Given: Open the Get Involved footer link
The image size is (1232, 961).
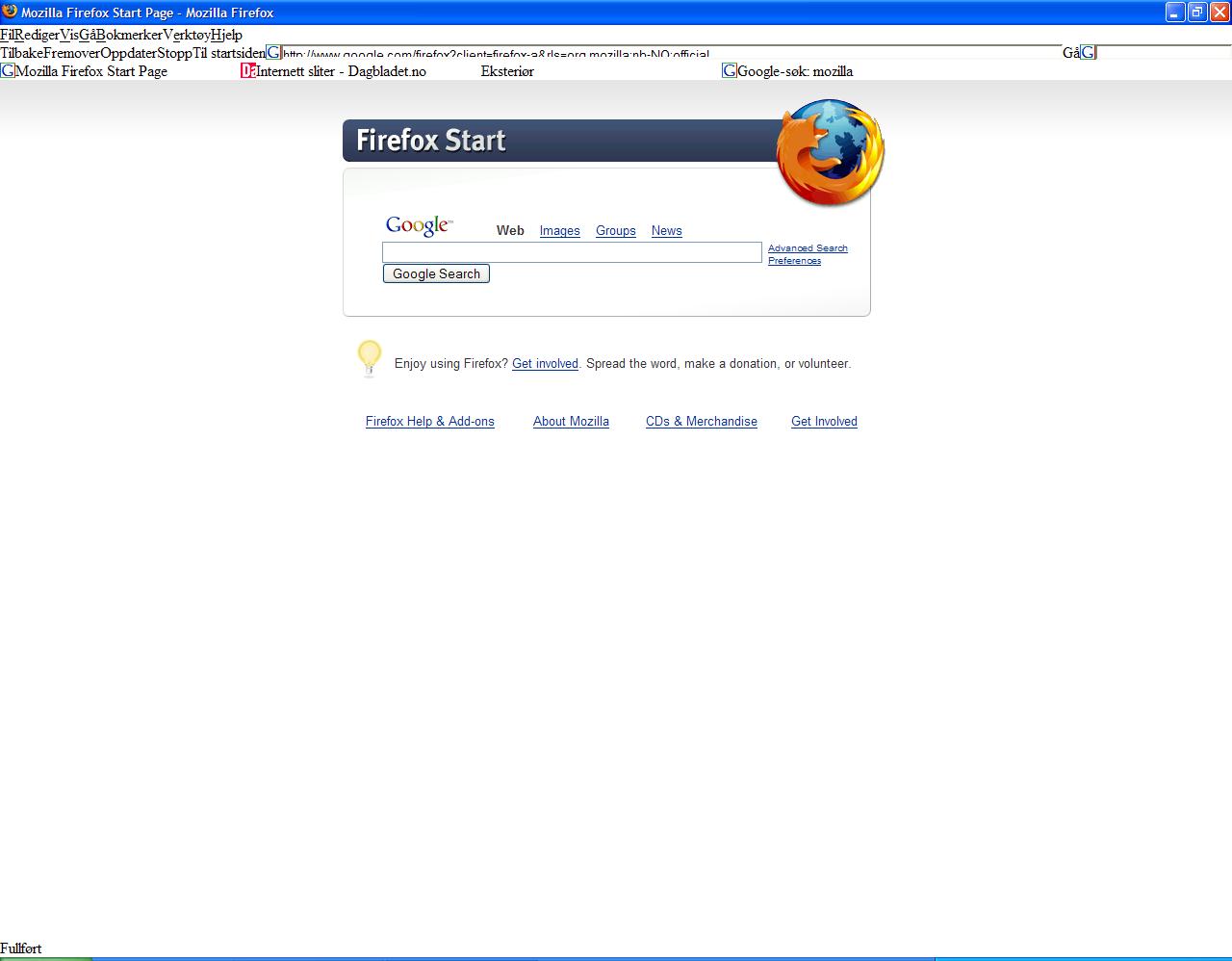Looking at the screenshot, I should (x=824, y=422).
